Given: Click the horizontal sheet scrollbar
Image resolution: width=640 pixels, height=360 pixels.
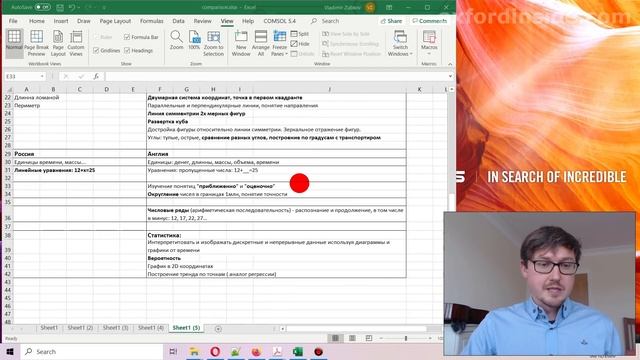Looking at the screenshot, I should (x=356, y=328).
